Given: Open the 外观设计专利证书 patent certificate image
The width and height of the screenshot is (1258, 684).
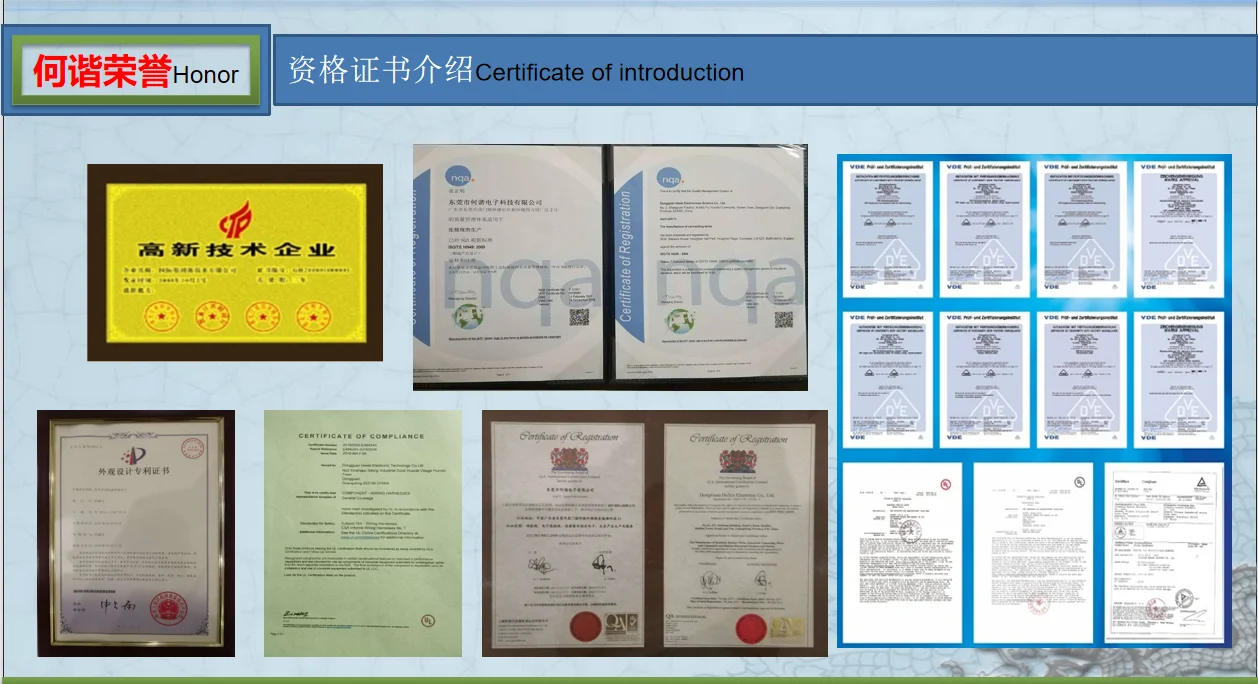Looking at the screenshot, I should point(136,533).
